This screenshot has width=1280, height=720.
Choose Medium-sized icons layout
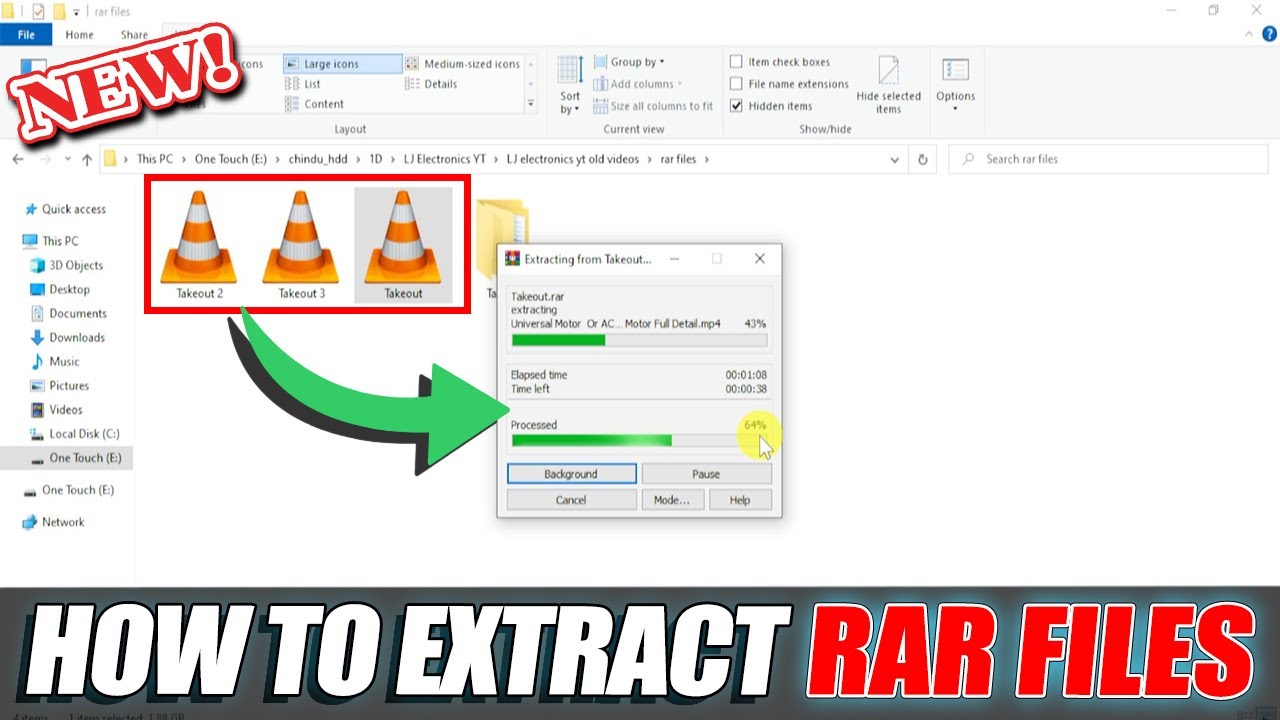pos(462,64)
